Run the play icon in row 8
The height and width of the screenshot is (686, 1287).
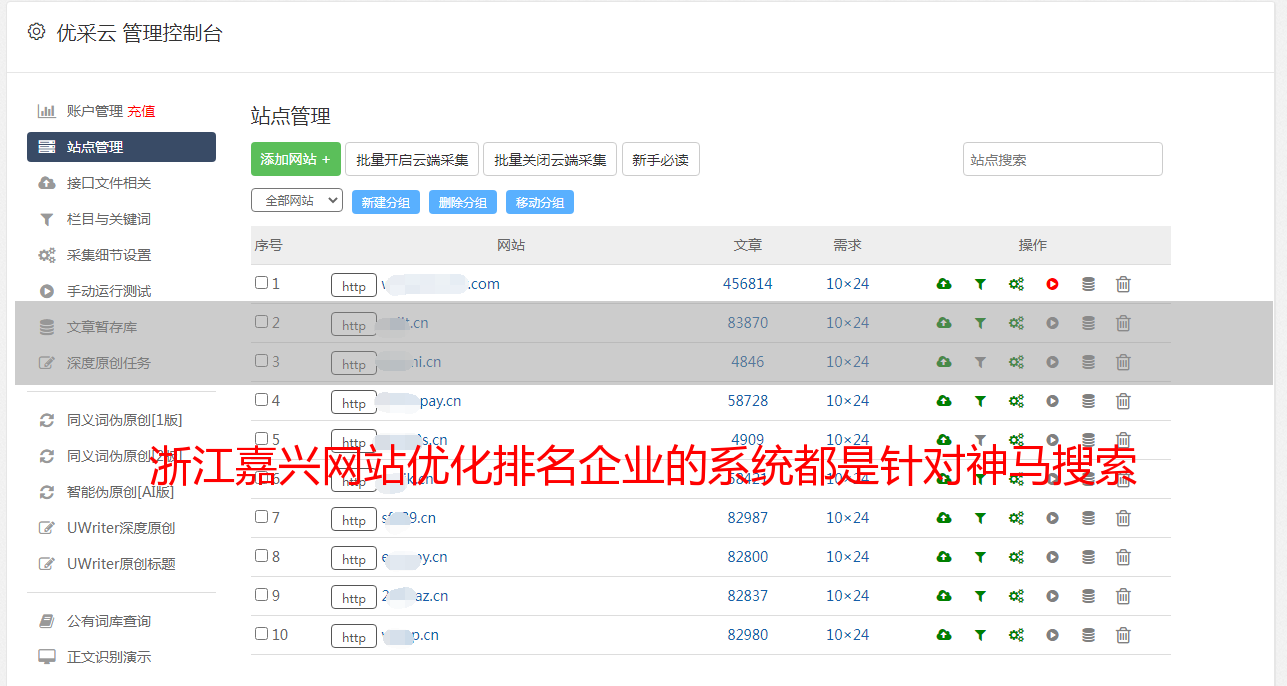[1052, 557]
